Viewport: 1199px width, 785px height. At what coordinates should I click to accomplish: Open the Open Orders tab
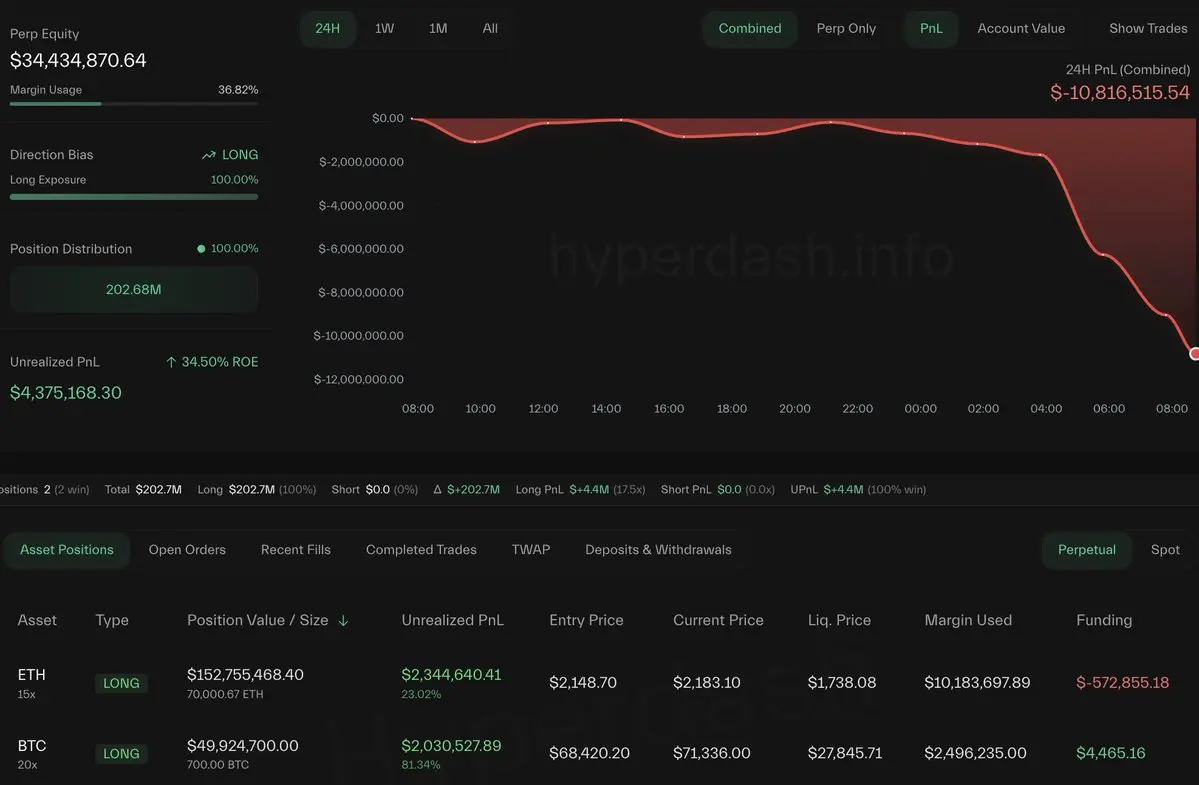coord(187,550)
